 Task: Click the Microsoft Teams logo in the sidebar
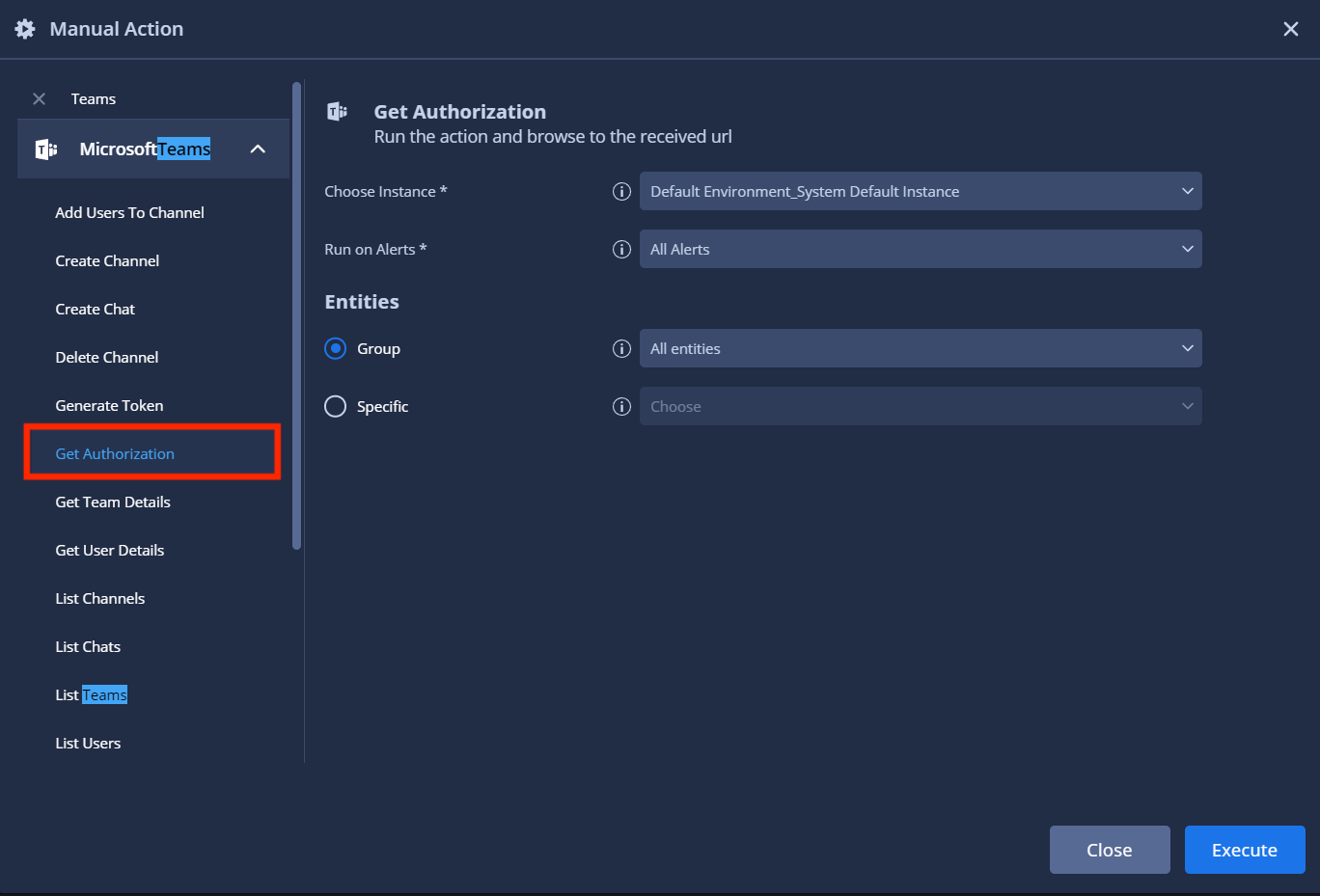[45, 149]
